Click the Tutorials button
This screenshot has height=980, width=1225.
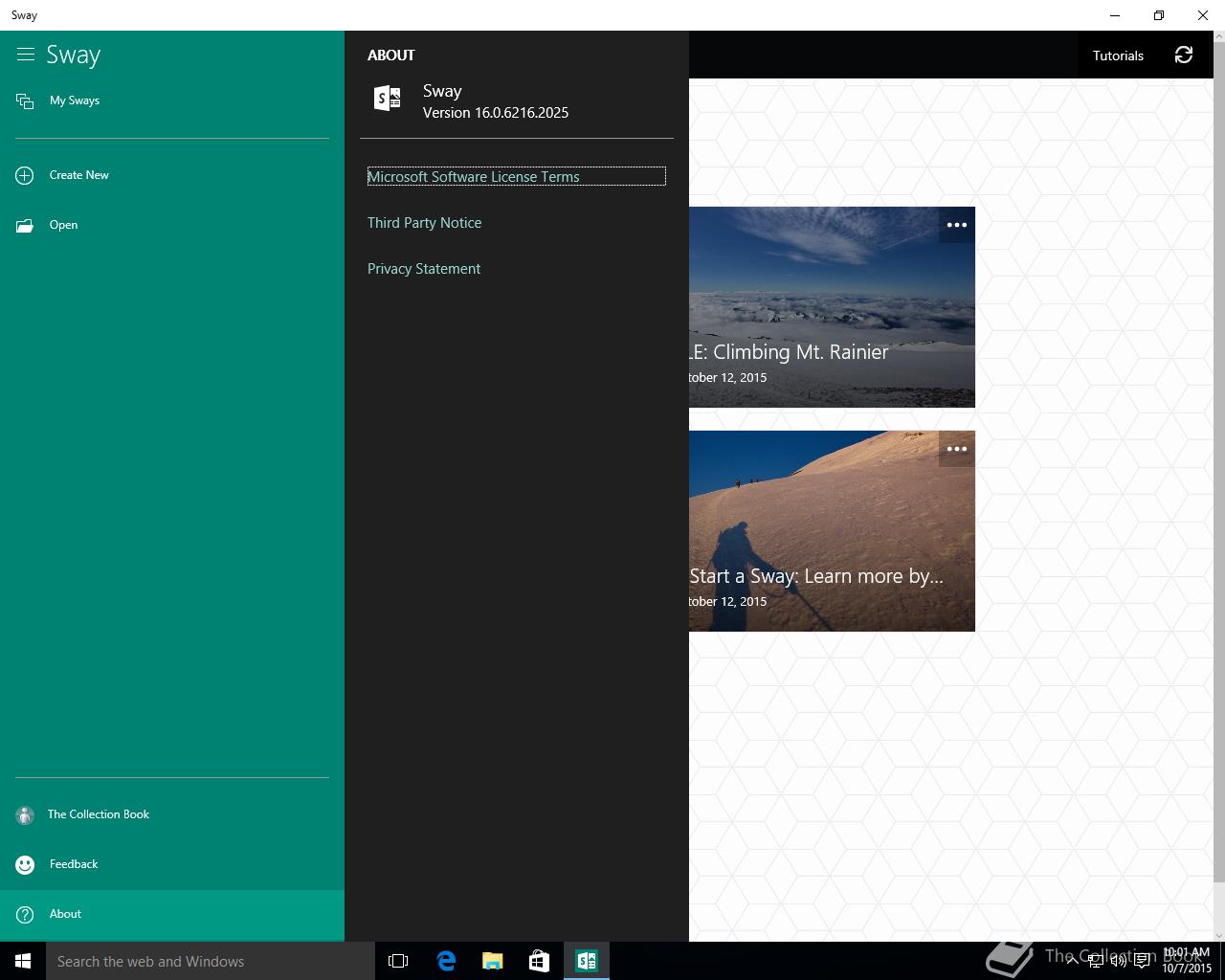point(1118,56)
